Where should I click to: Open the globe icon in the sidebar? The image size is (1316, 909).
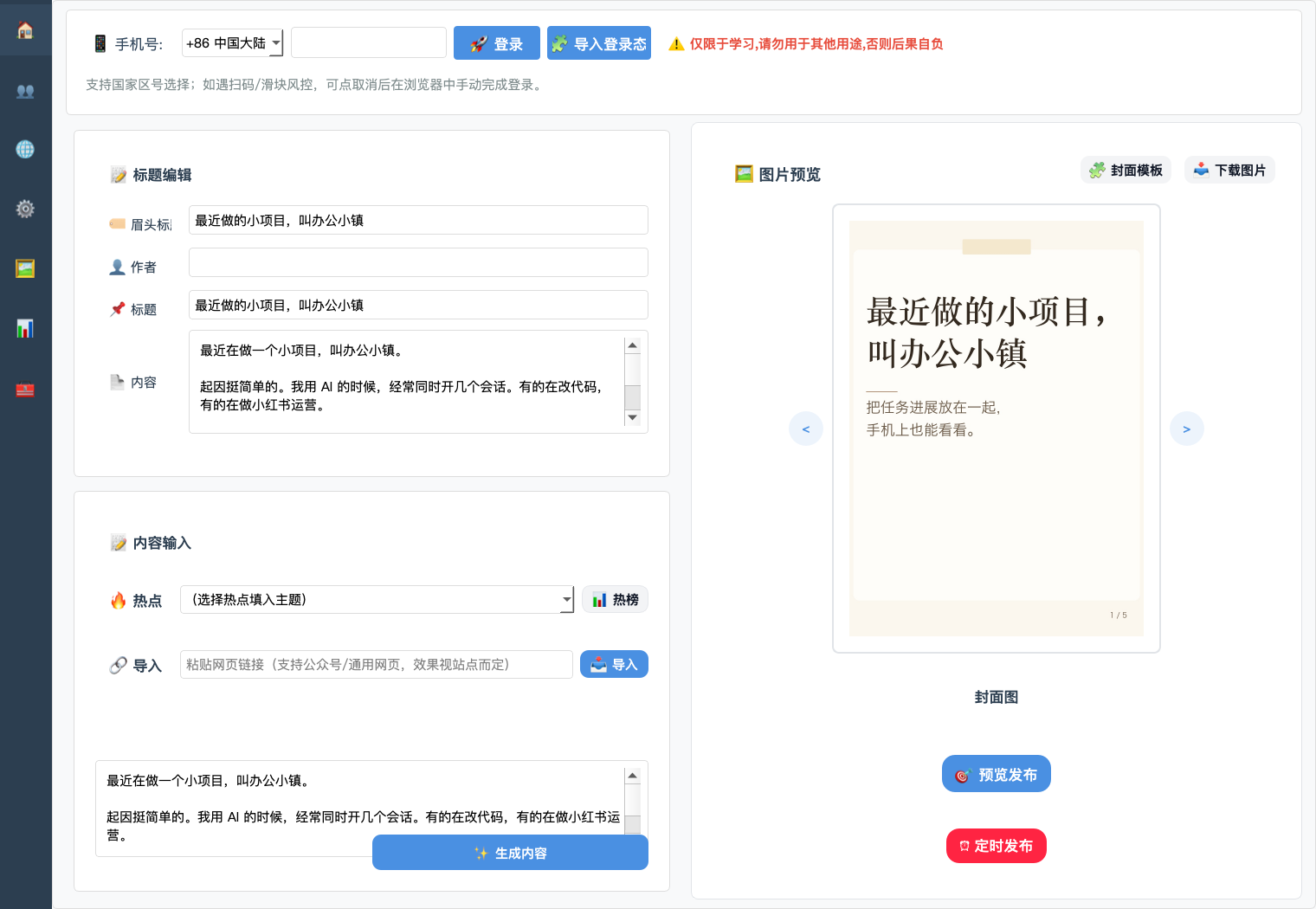coord(25,150)
